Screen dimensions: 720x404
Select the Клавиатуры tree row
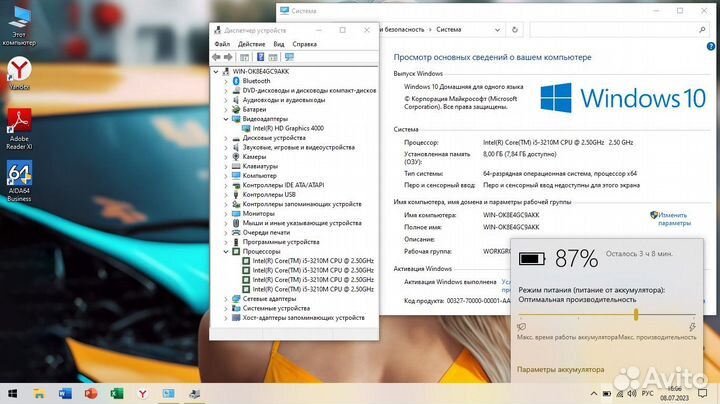click(260, 166)
